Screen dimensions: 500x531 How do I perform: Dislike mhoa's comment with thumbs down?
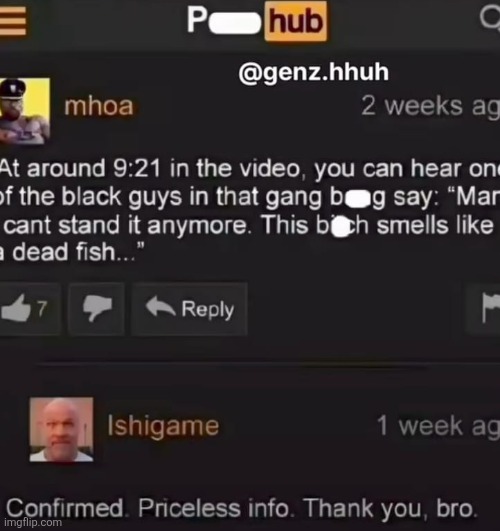97,309
